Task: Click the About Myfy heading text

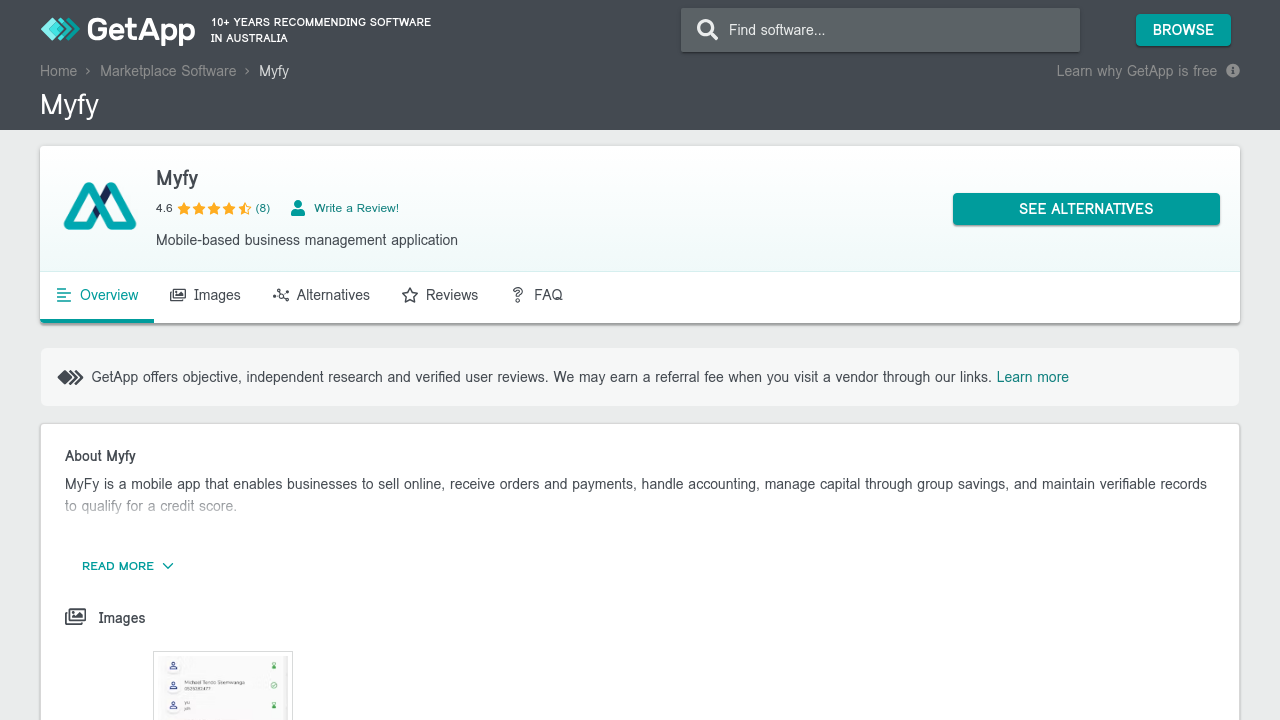Action: pyautogui.click(x=100, y=456)
